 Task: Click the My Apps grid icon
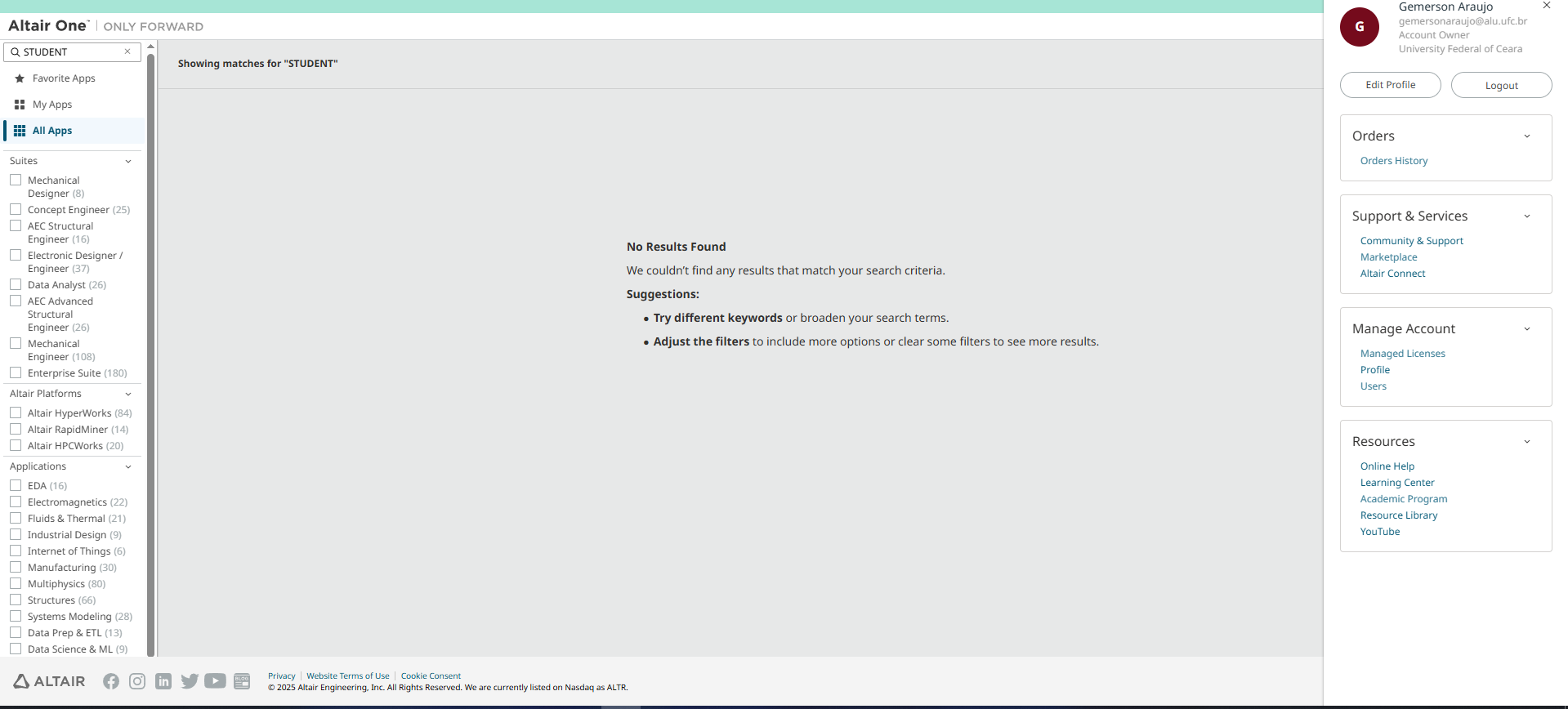click(x=20, y=105)
